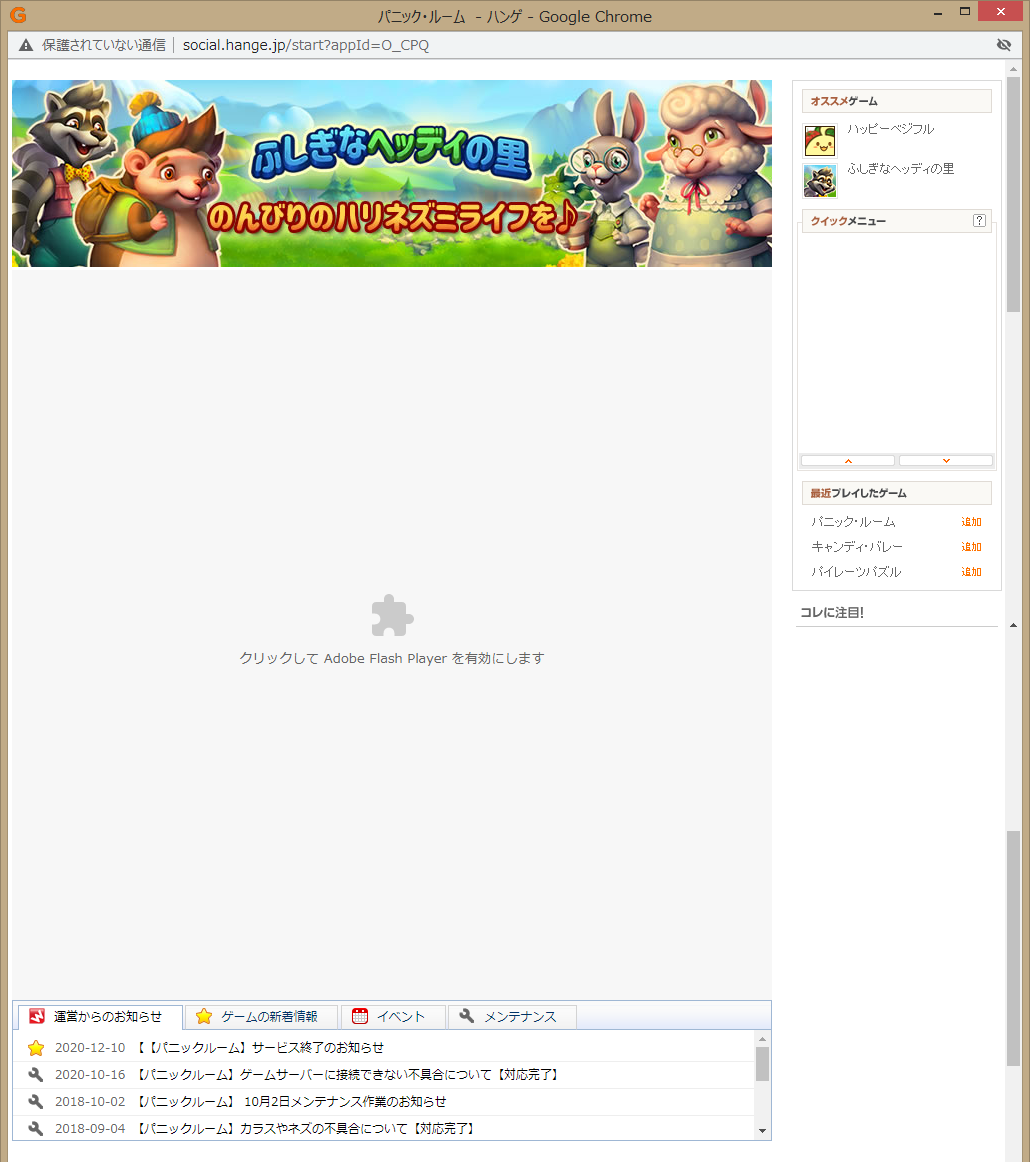Click the lower page scrollbar thumb

pyautogui.click(x=1013, y=949)
